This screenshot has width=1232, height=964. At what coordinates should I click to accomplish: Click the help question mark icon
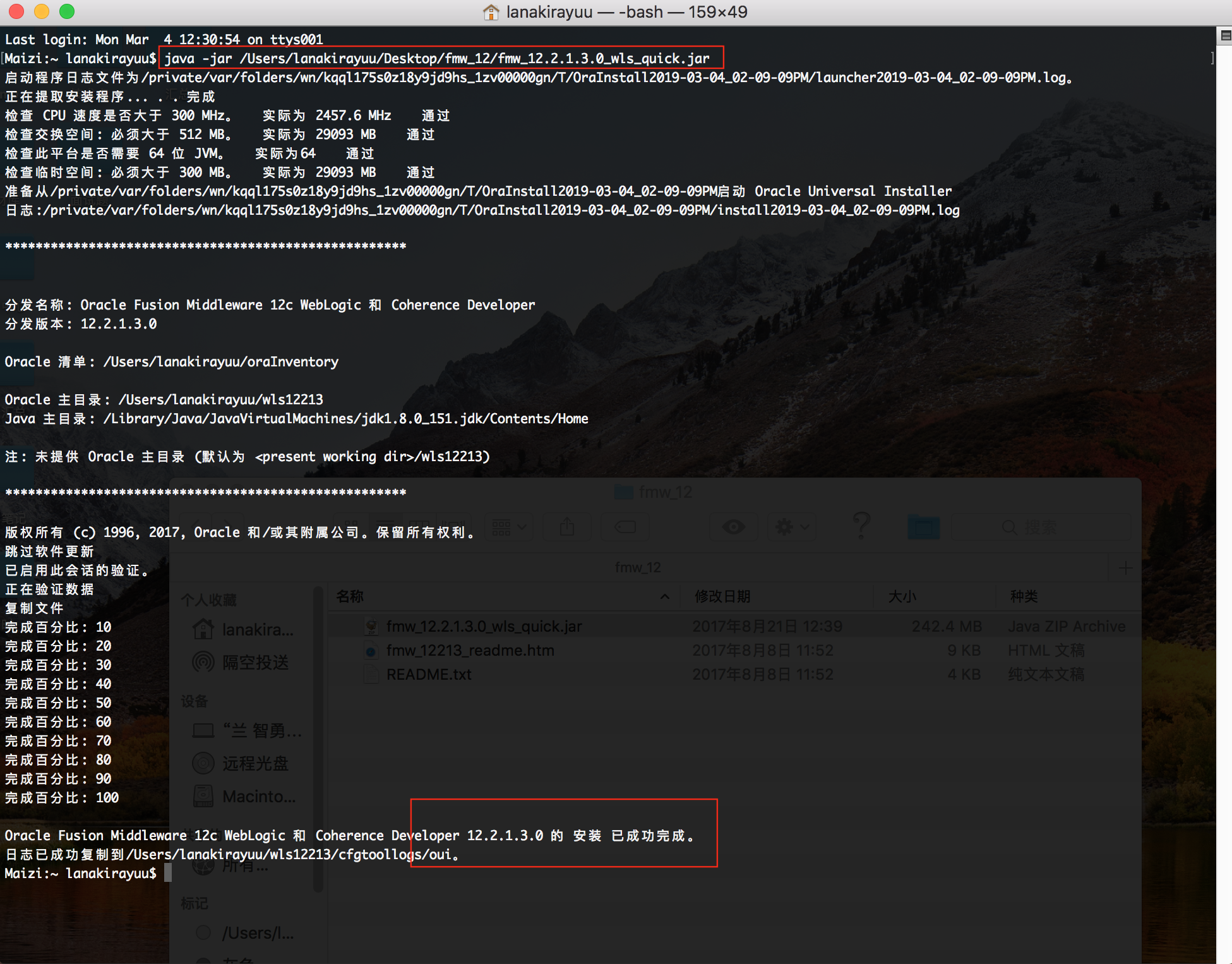861,526
